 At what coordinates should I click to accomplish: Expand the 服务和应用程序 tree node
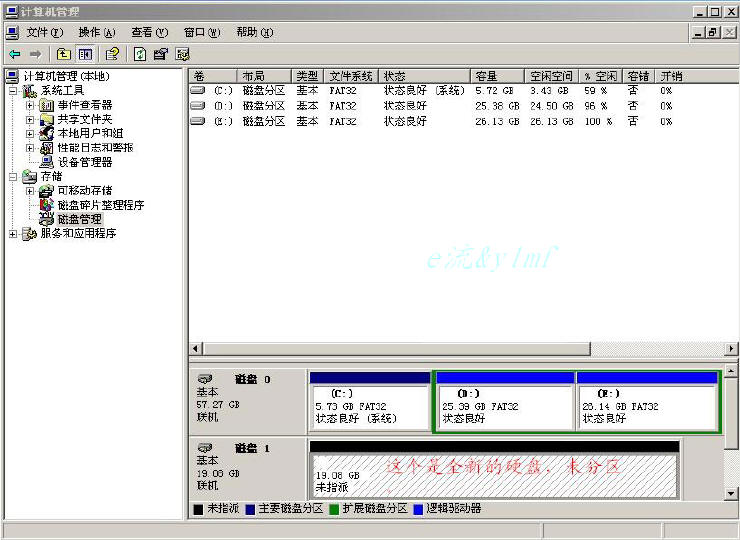tap(13, 234)
